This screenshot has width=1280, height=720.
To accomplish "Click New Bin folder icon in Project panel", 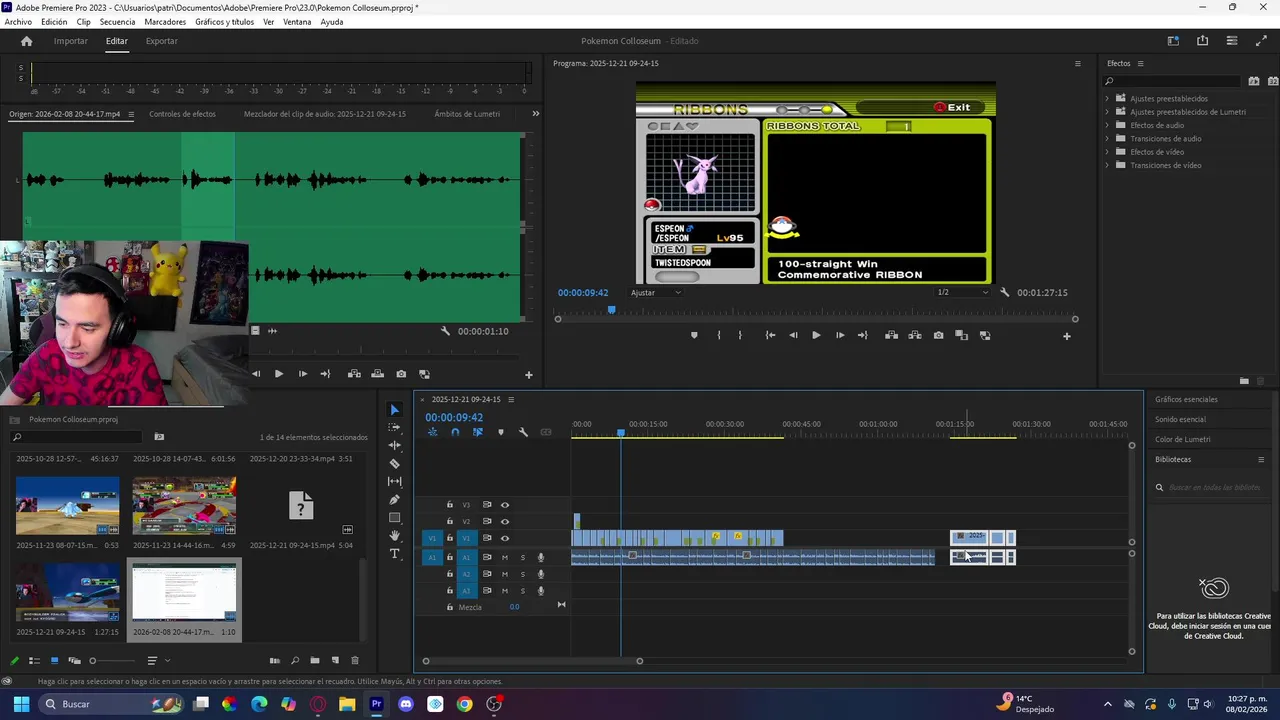I will tap(315, 660).
